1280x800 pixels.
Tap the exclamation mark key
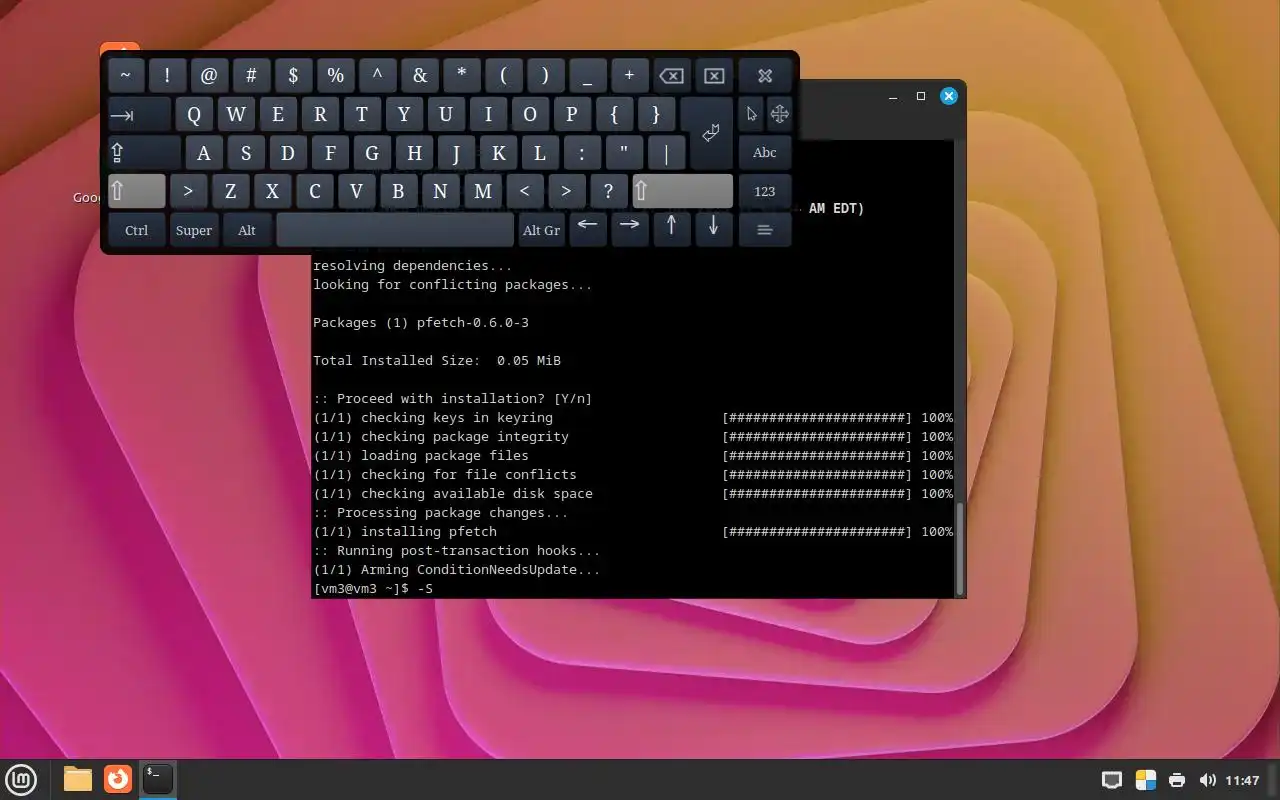click(167, 75)
